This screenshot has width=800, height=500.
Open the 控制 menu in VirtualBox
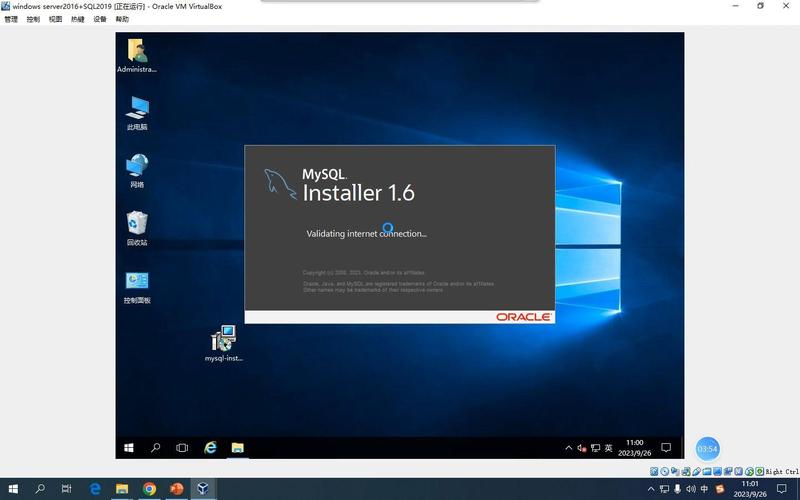point(34,19)
